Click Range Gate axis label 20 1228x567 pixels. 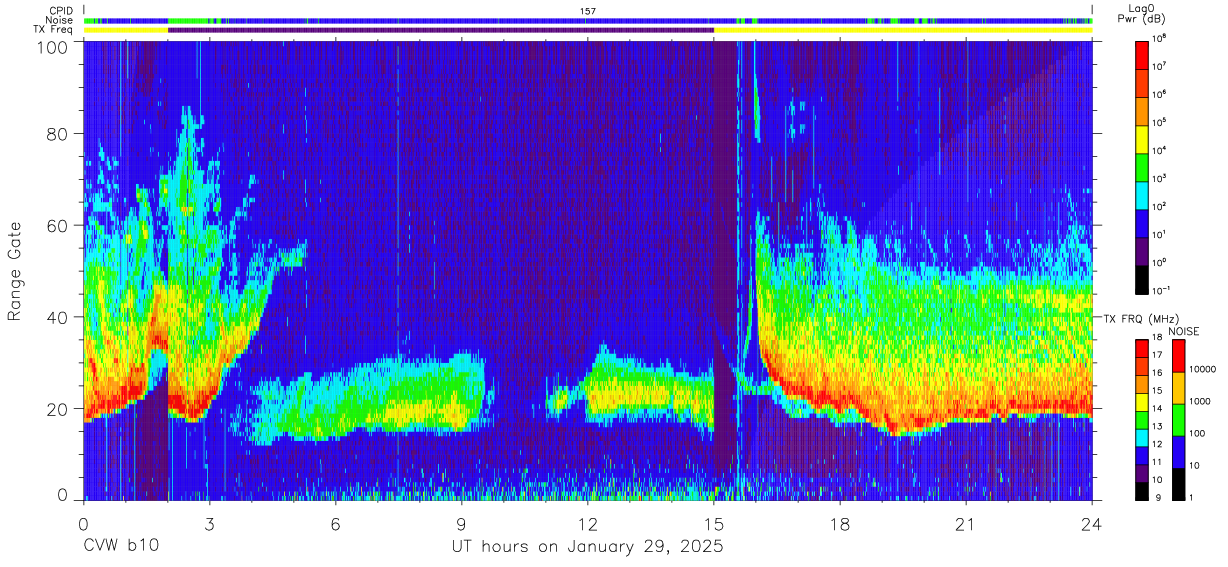click(x=59, y=408)
